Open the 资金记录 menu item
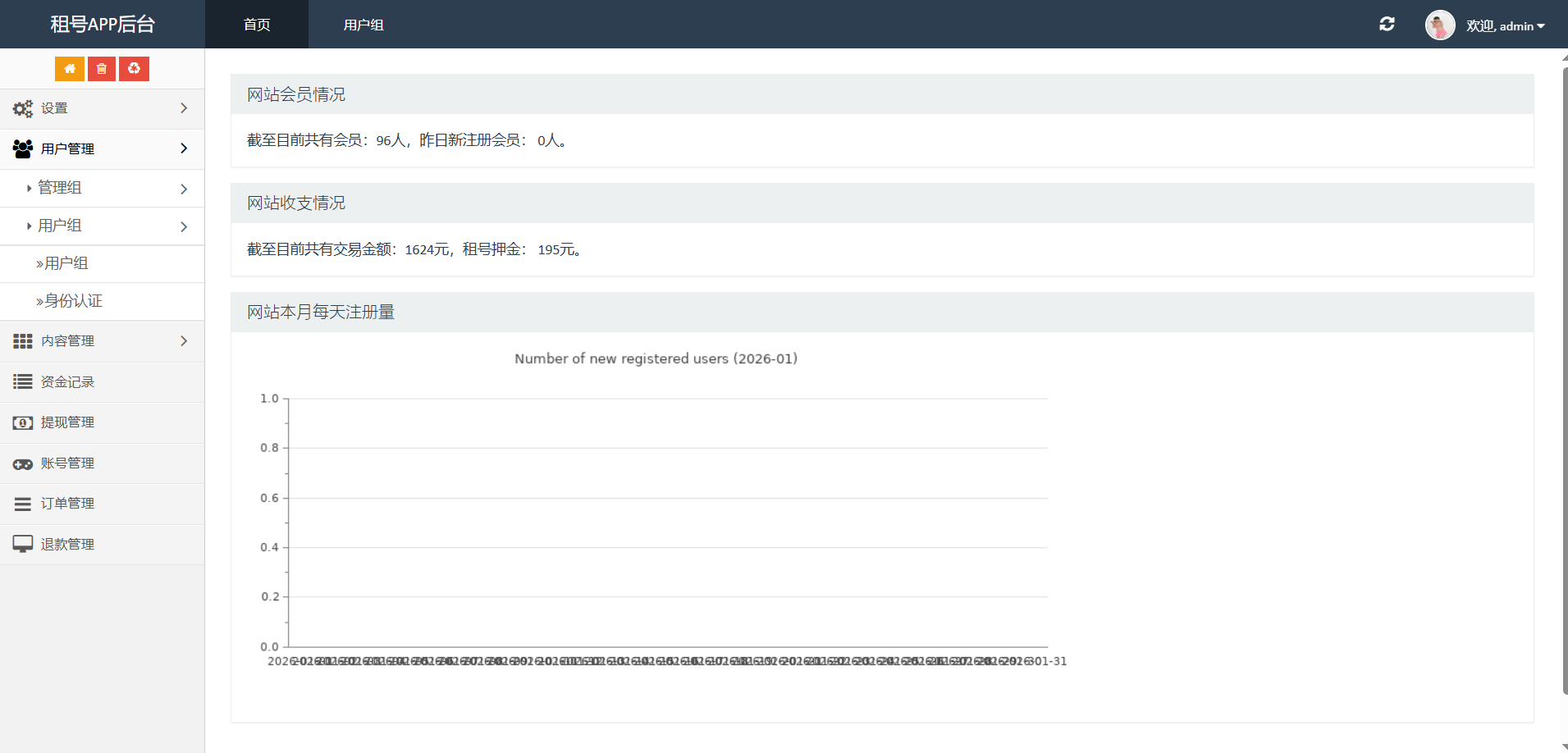The image size is (1568, 753). tap(67, 382)
